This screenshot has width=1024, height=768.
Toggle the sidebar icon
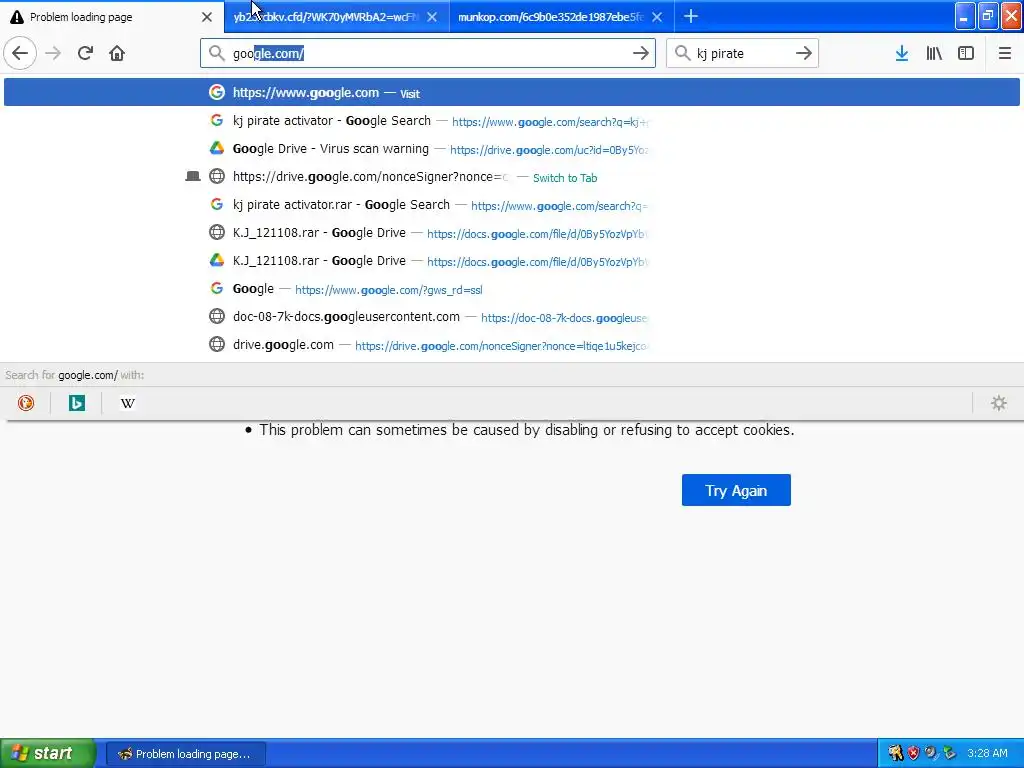[x=966, y=53]
